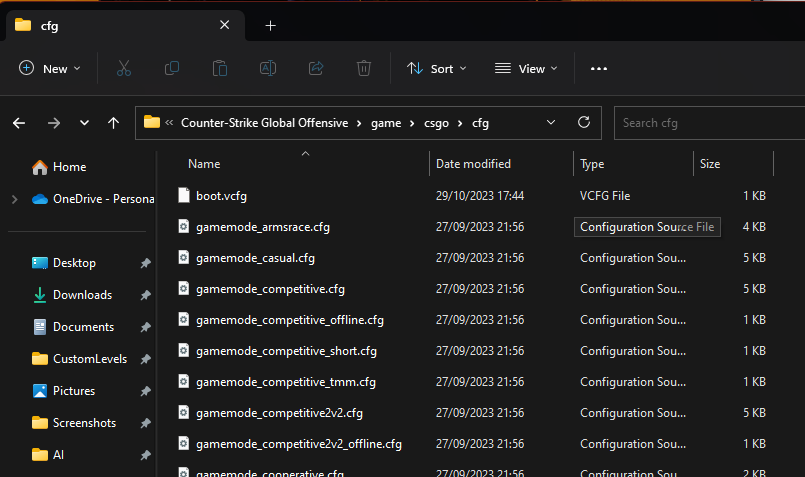Screen dimensions: 805x477
Task: Close the cfg tab
Action: (224, 25)
